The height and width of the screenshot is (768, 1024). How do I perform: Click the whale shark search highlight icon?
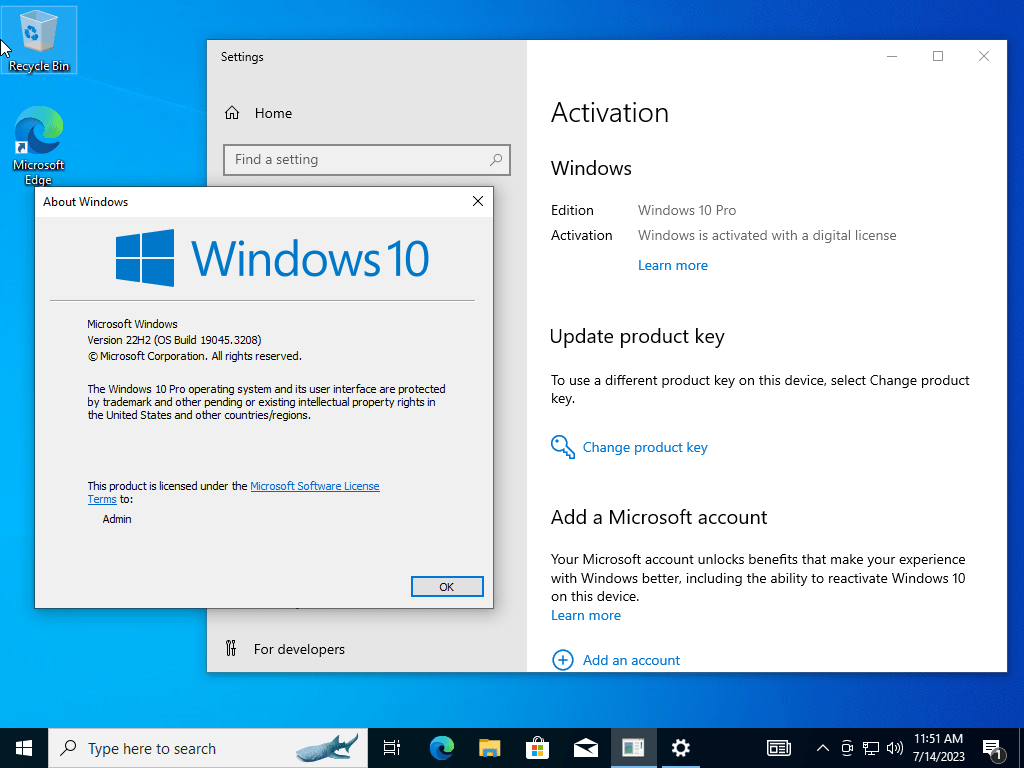328,748
